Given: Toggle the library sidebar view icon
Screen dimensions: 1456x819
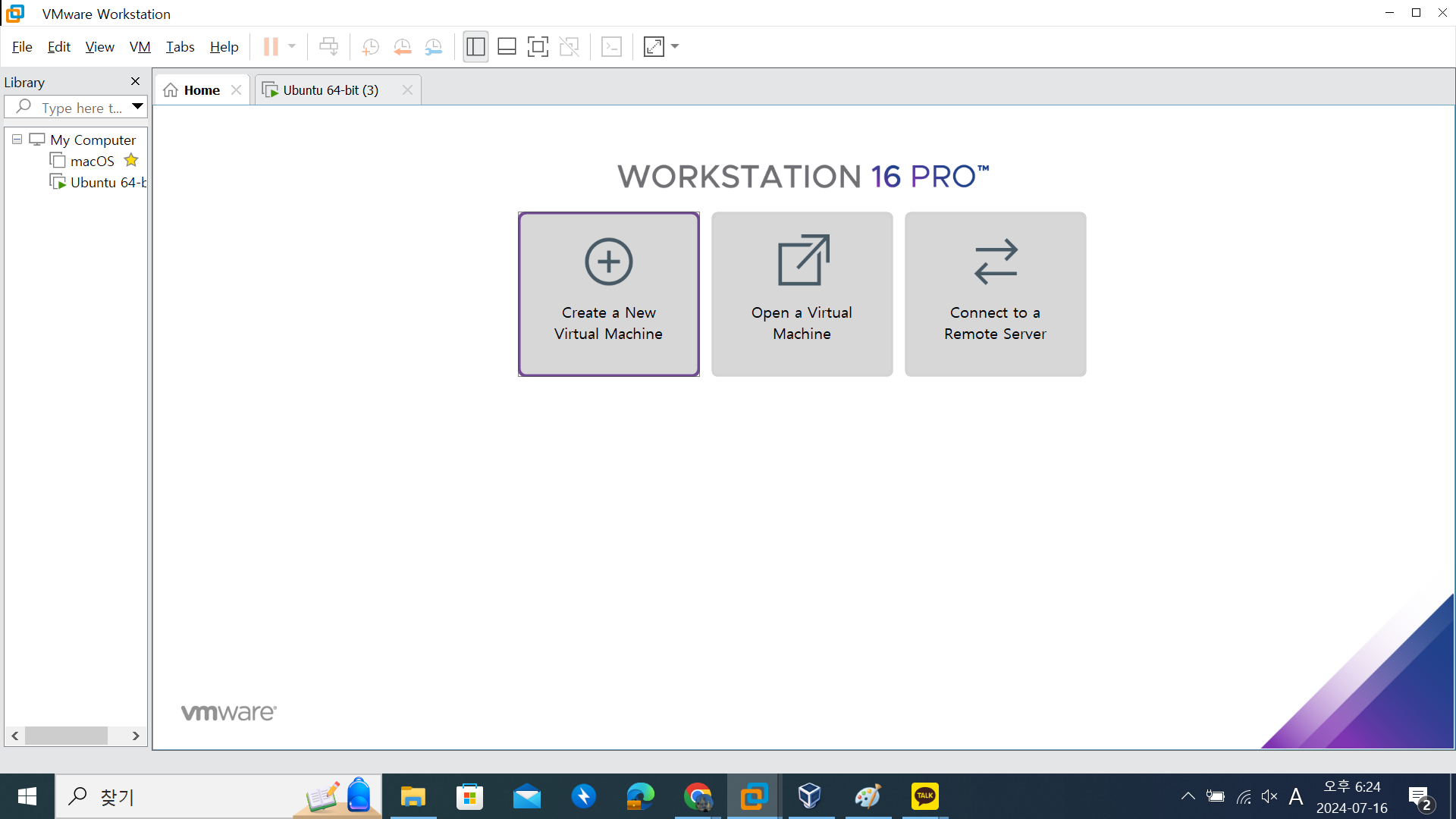Looking at the screenshot, I should (x=475, y=47).
